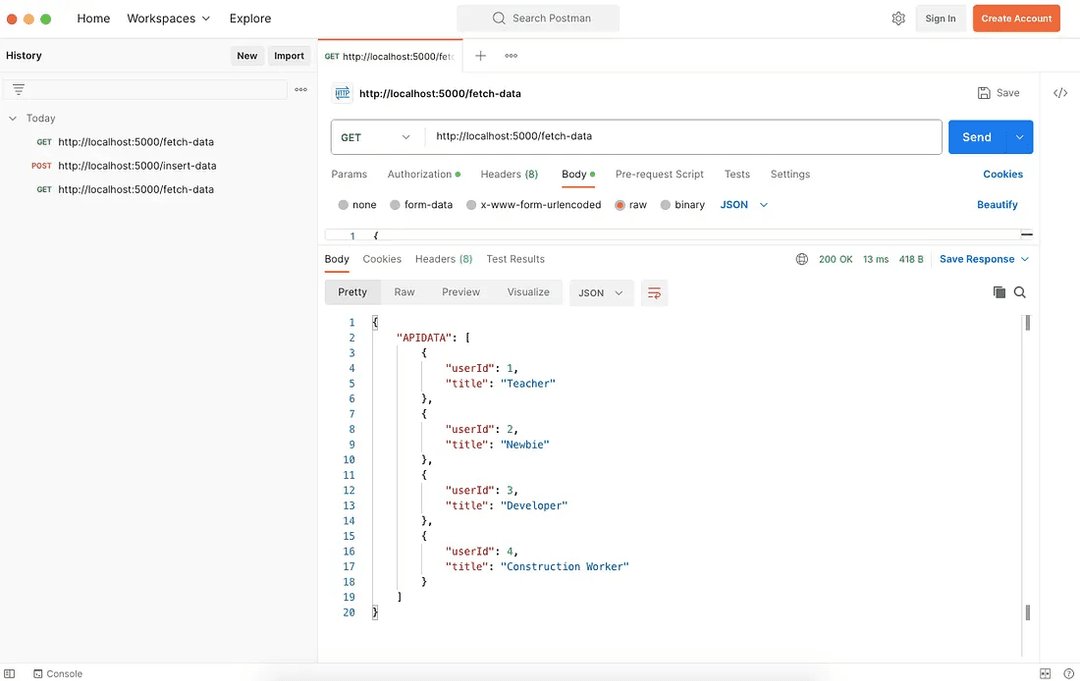Open the response Cookies tab
This screenshot has height=681, width=1080.
click(x=382, y=260)
